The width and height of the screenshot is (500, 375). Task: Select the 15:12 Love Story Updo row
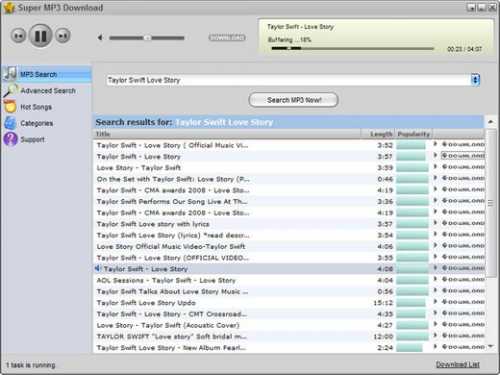(289, 303)
